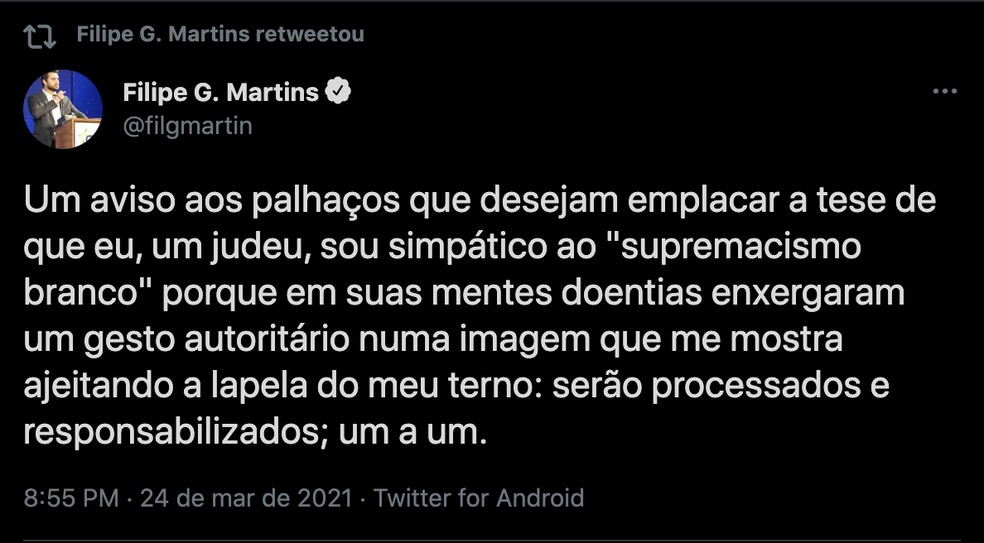Click the blue verified badge

click(x=340, y=93)
